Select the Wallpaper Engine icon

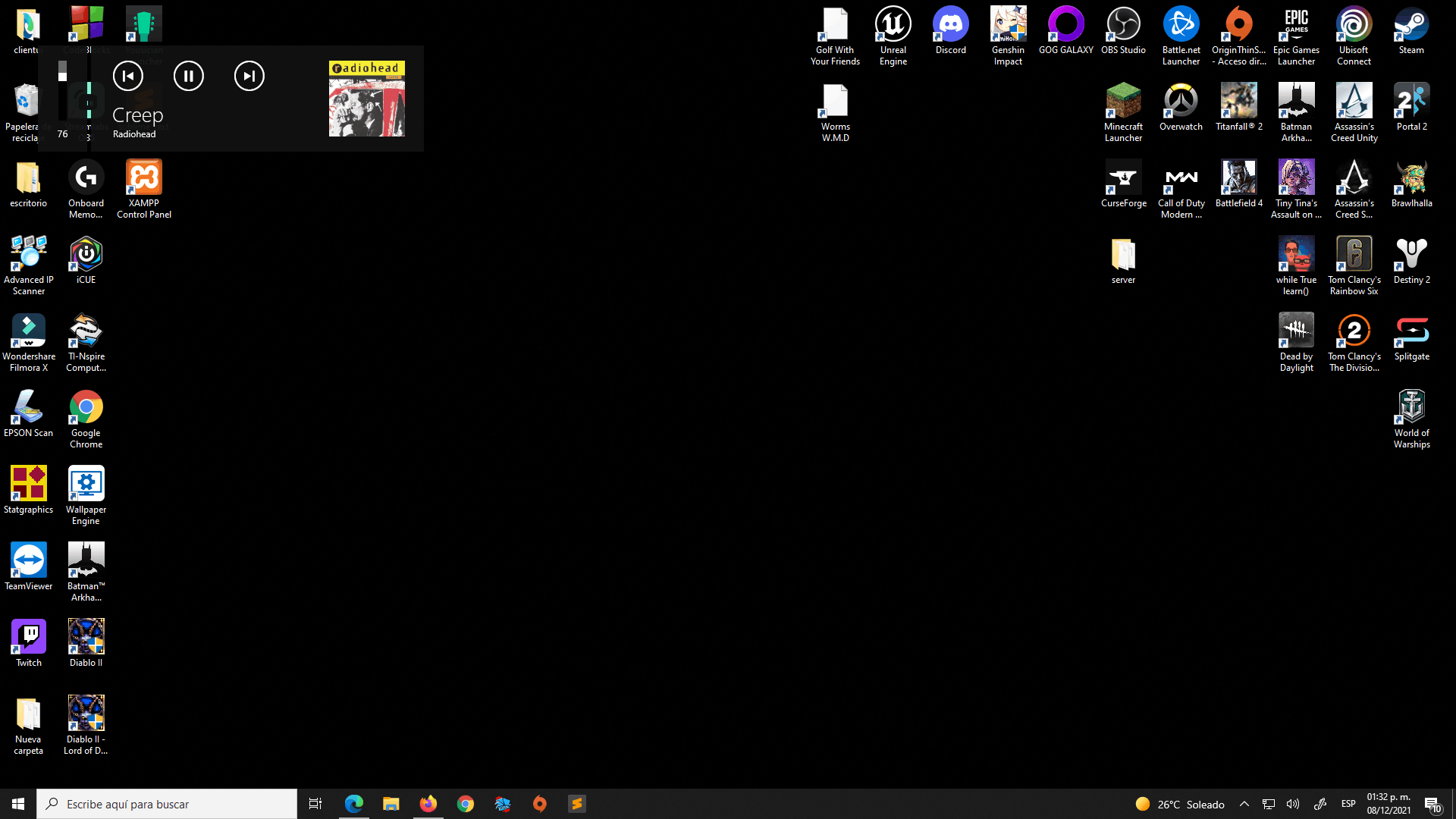86,495
